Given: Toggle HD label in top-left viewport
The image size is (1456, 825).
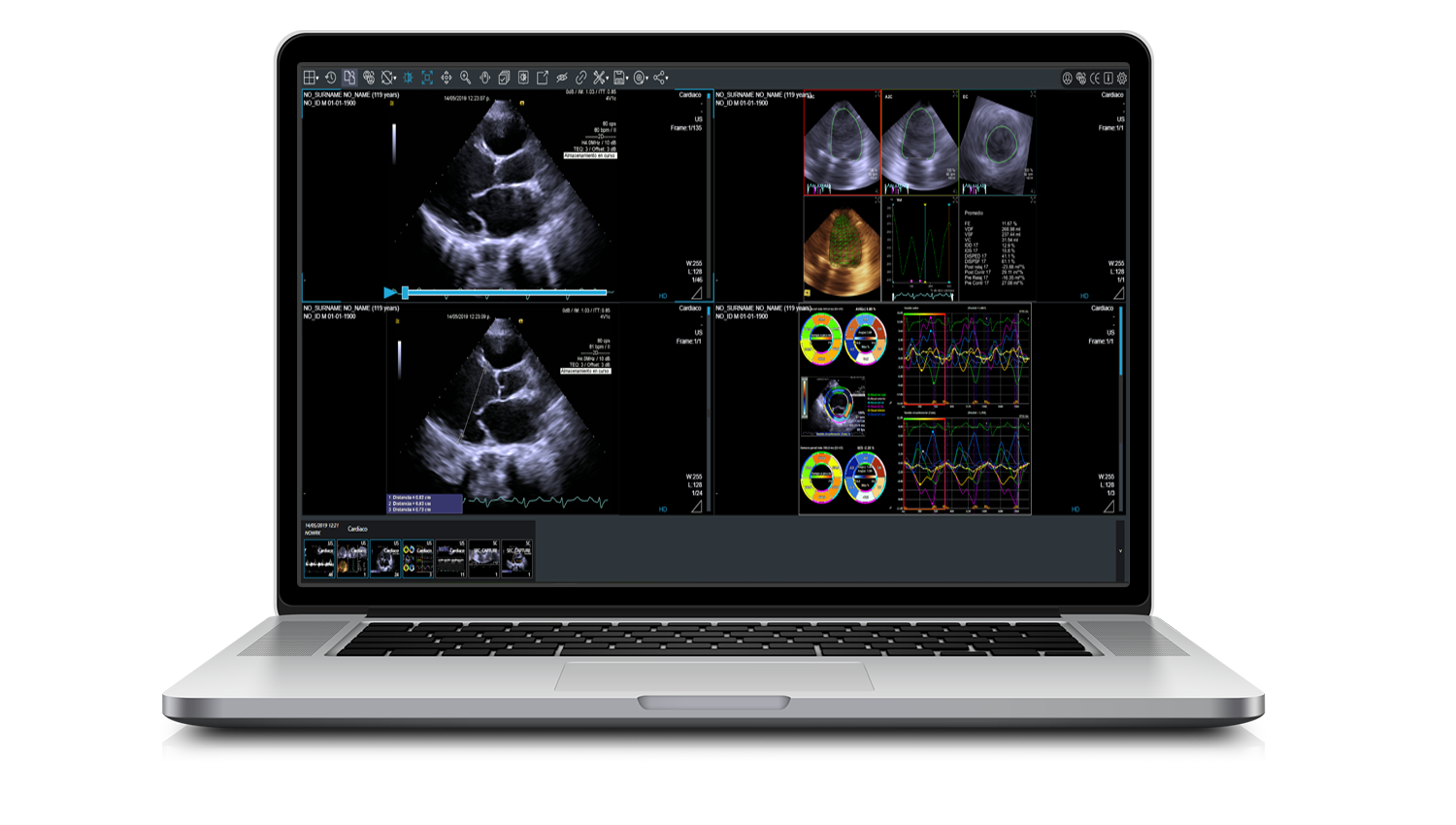Looking at the screenshot, I should (663, 296).
